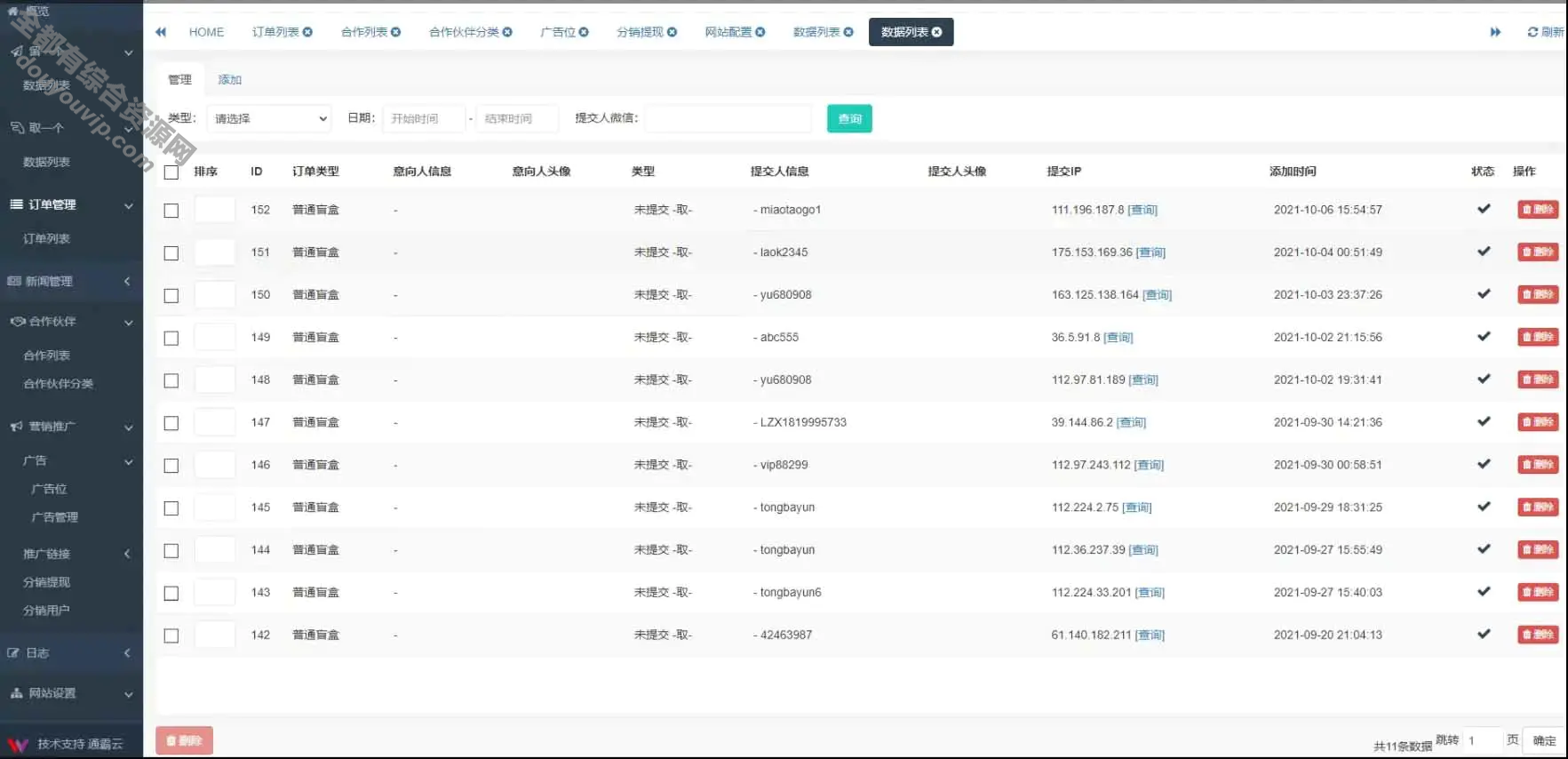The width and height of the screenshot is (1568, 759).
Task: Click the bottom-left bulk 删除 button
Action: point(184,740)
